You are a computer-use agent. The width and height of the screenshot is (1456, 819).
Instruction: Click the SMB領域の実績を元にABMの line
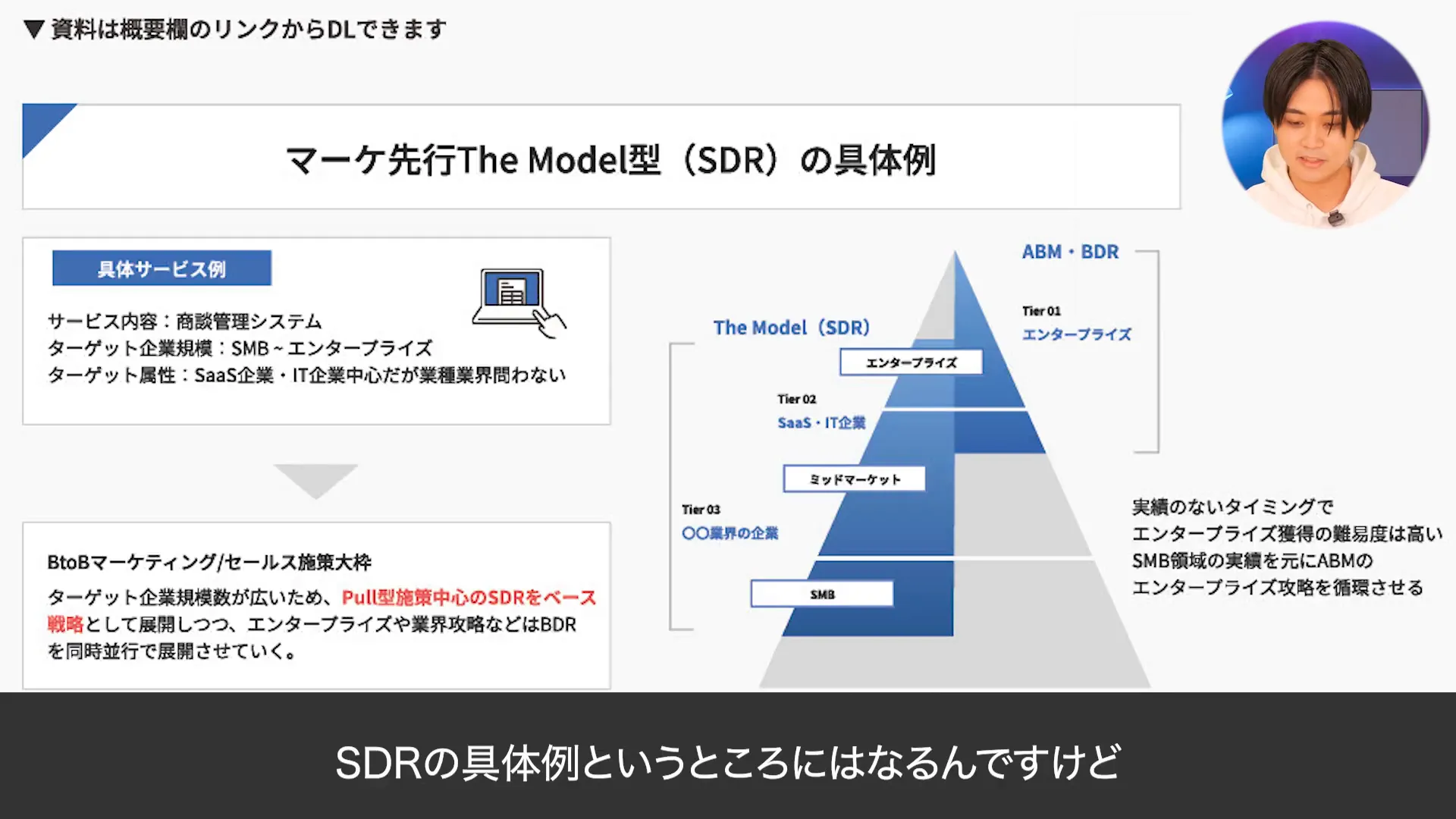(1252, 560)
